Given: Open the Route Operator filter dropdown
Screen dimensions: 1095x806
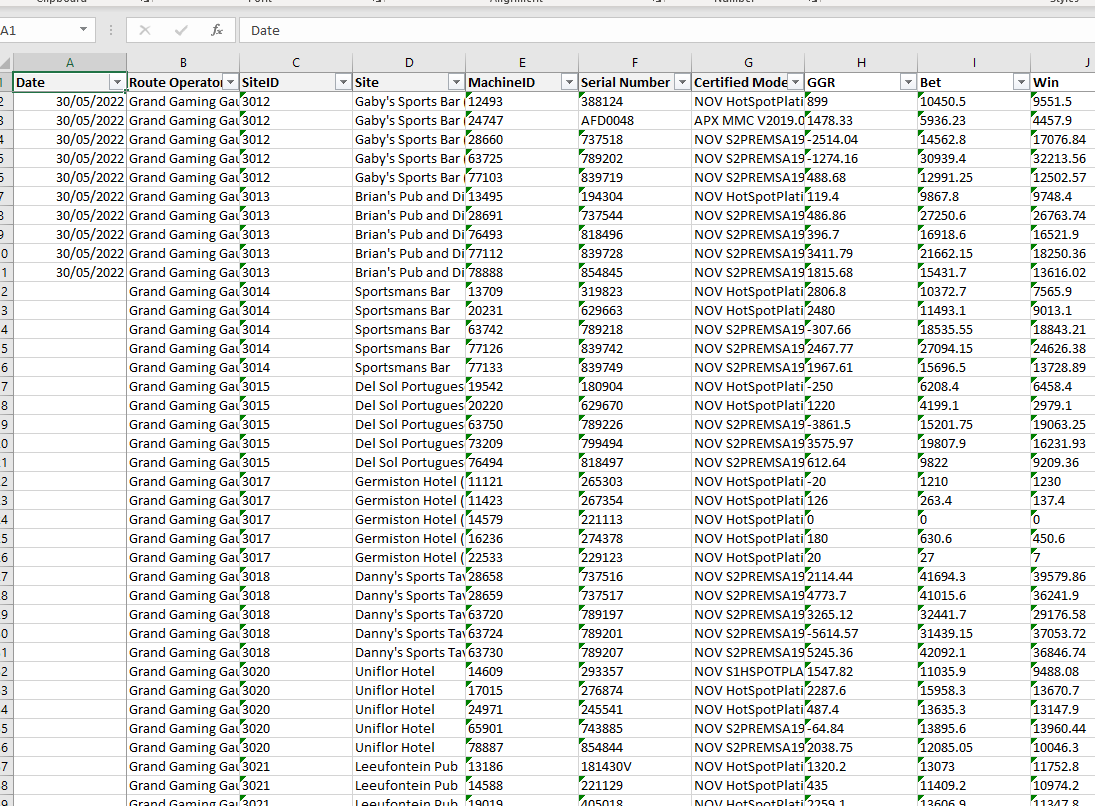Looking at the screenshot, I should click(230, 82).
